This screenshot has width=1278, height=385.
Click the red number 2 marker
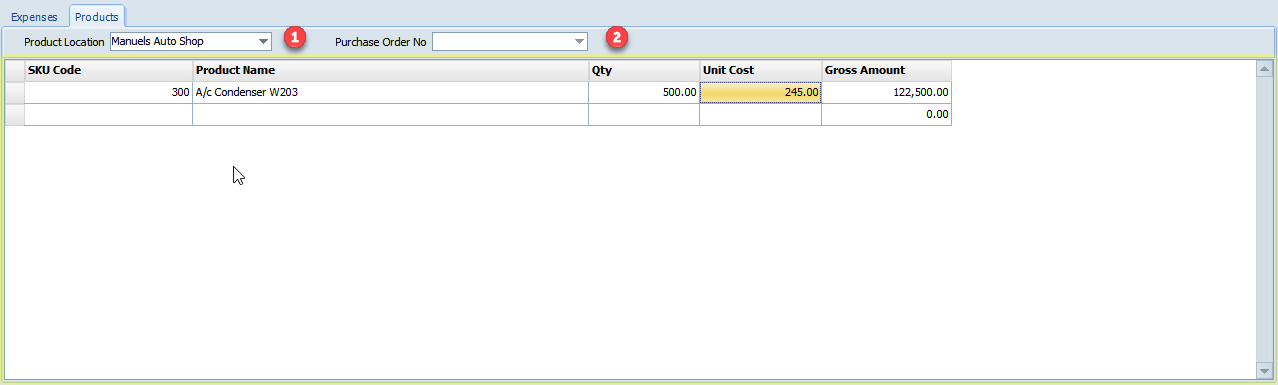coord(617,39)
